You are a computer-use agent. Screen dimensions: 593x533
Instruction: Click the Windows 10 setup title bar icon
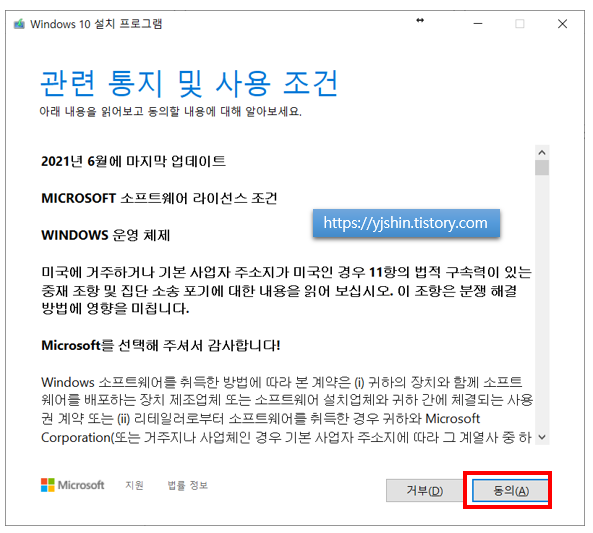pyautogui.click(x=19, y=24)
